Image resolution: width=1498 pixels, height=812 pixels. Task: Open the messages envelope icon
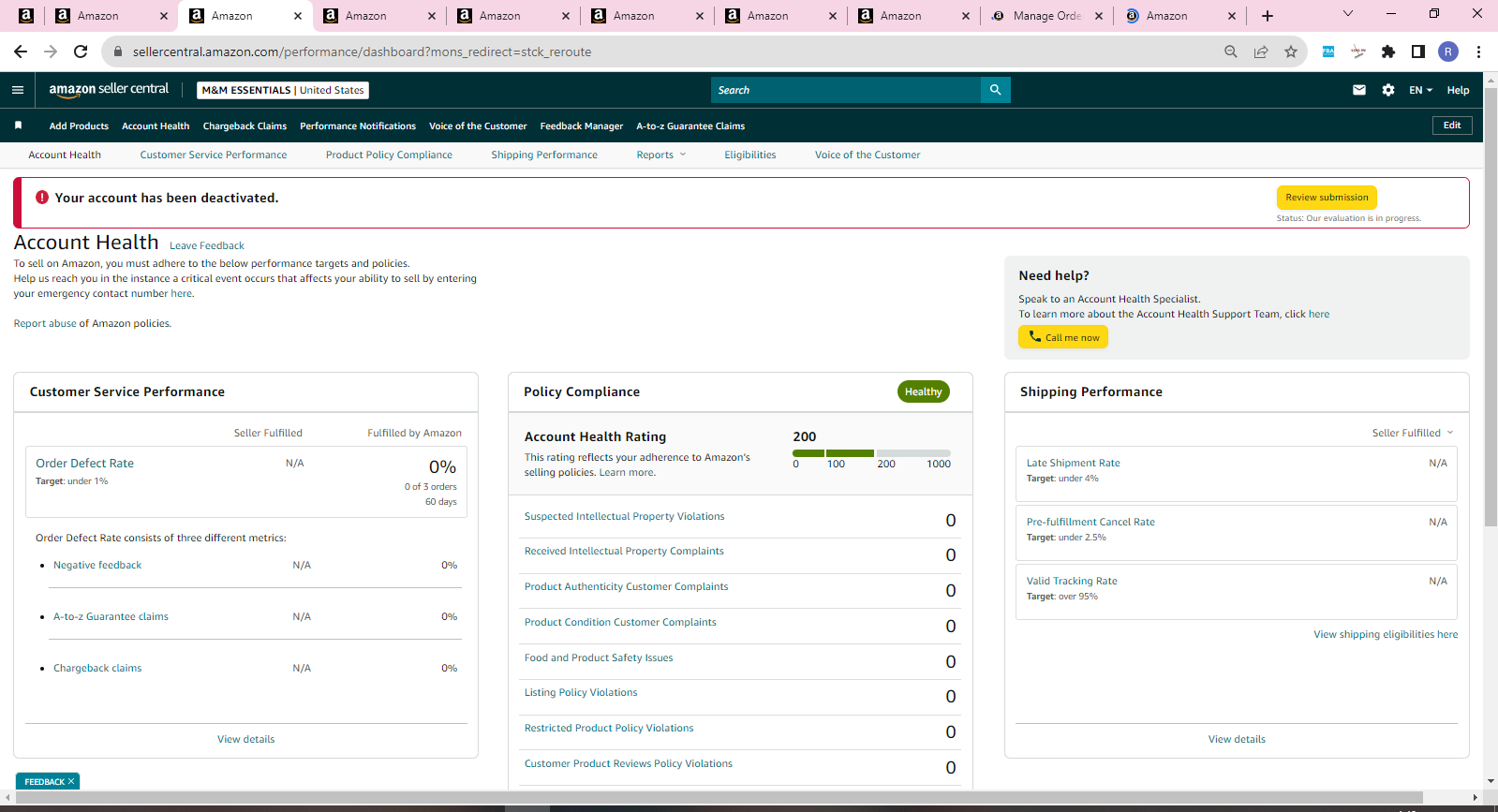pyautogui.click(x=1358, y=90)
